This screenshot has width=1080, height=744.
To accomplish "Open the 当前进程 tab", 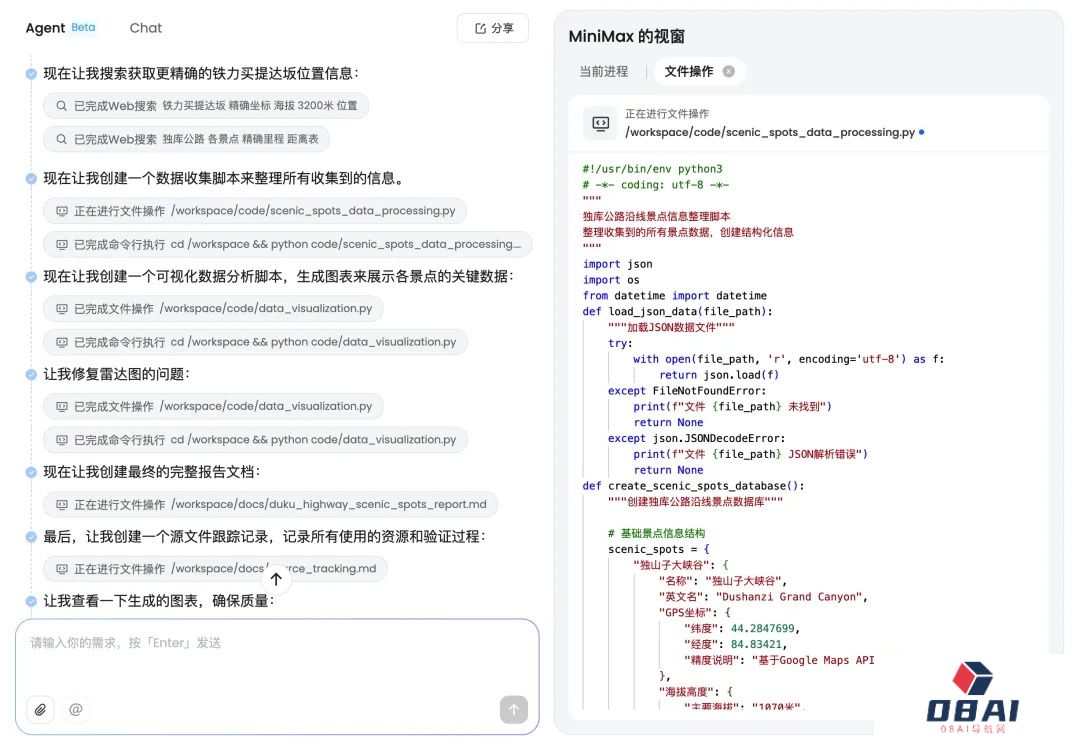I will [x=603, y=72].
